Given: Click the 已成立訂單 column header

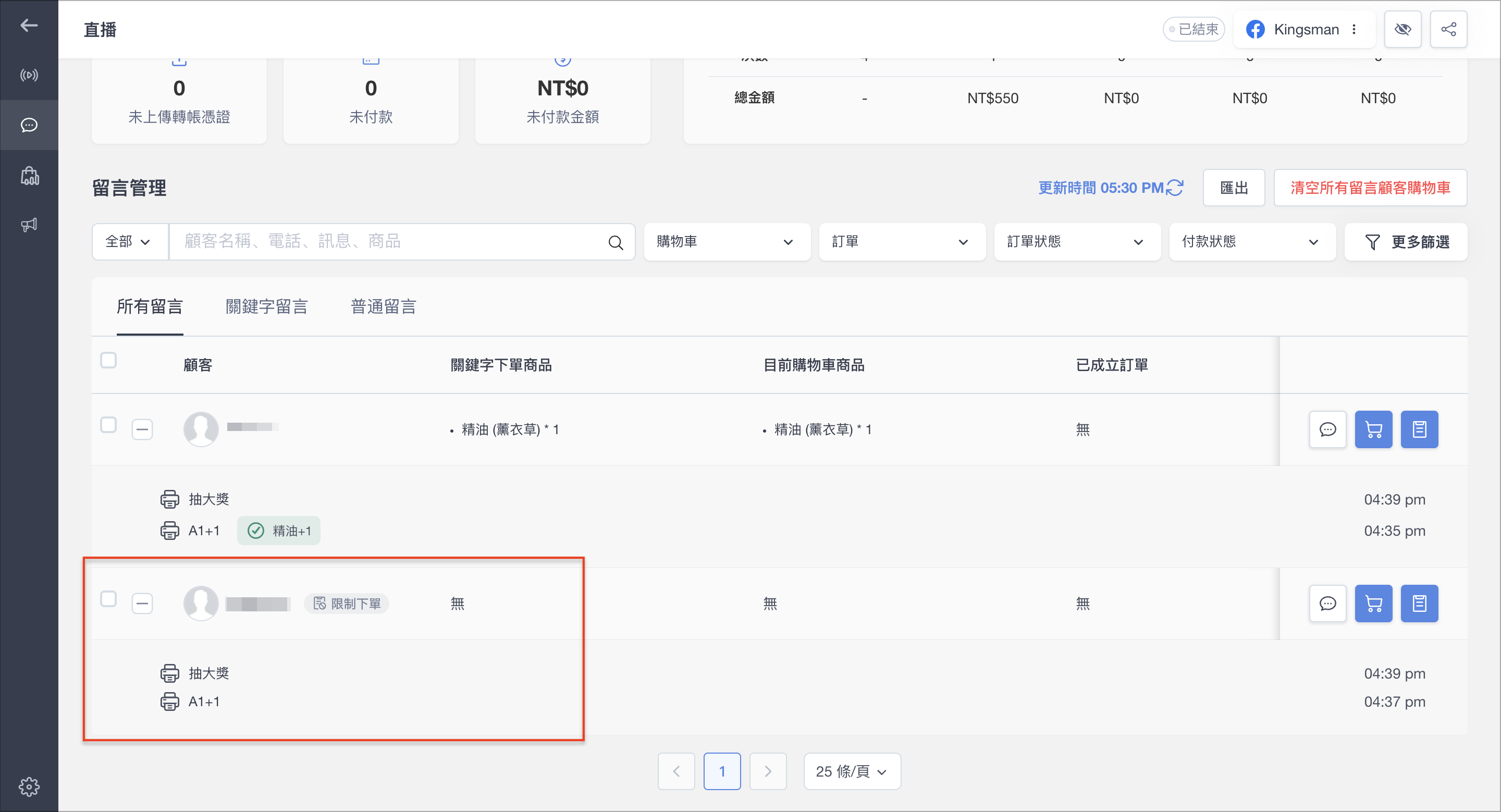Looking at the screenshot, I should 1112,365.
